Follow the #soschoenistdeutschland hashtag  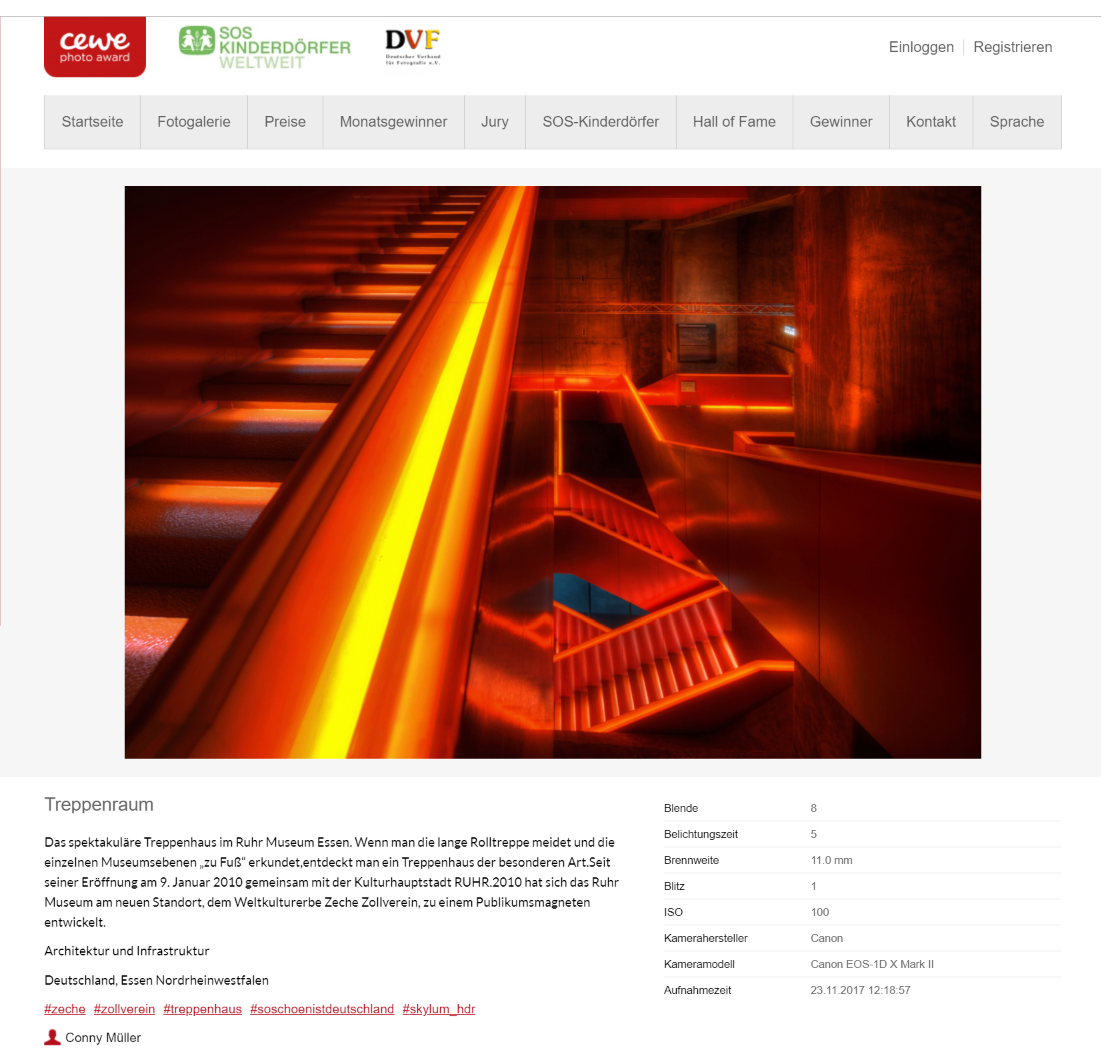pos(322,1009)
